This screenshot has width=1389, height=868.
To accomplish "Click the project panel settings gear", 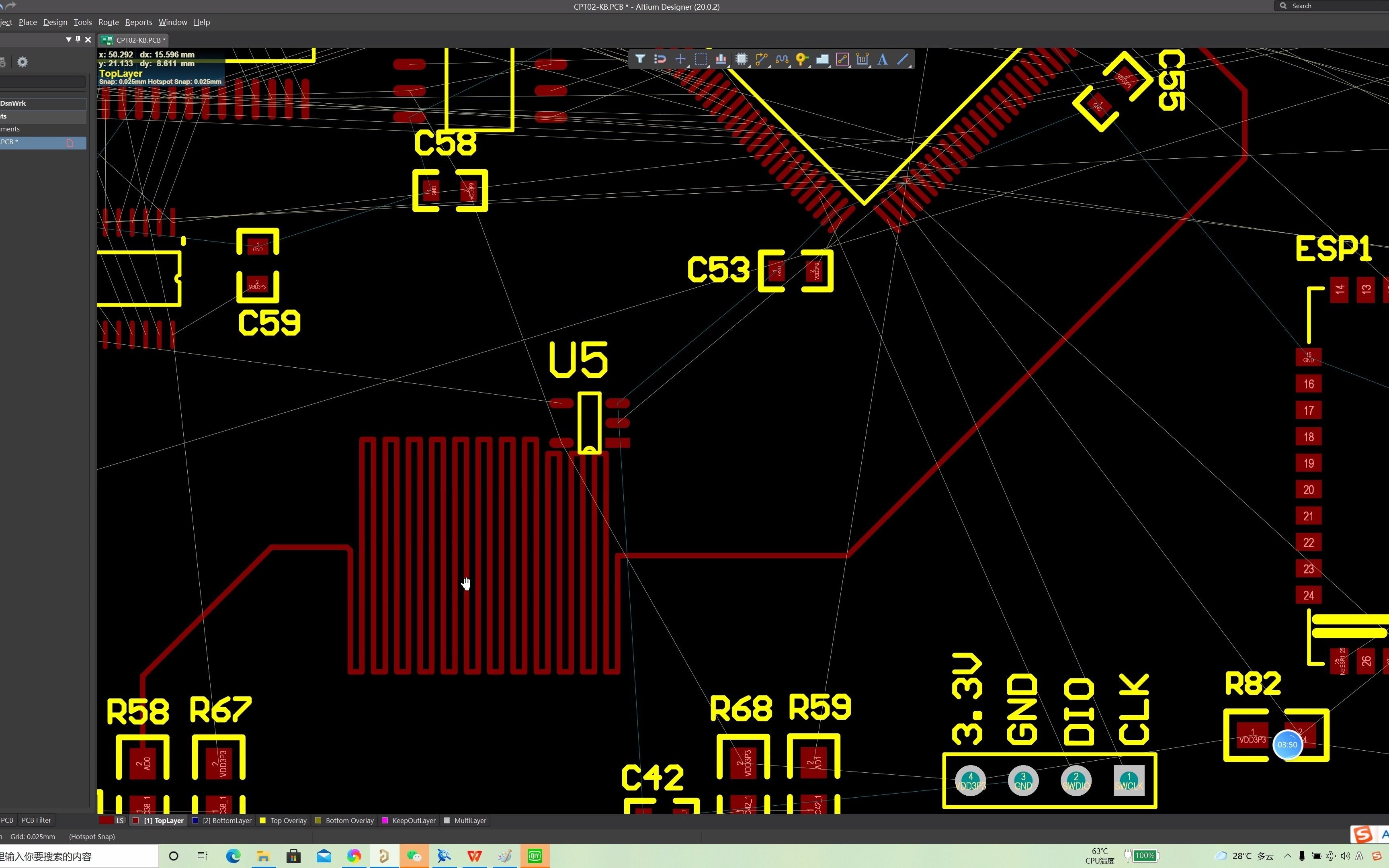I will [x=23, y=61].
